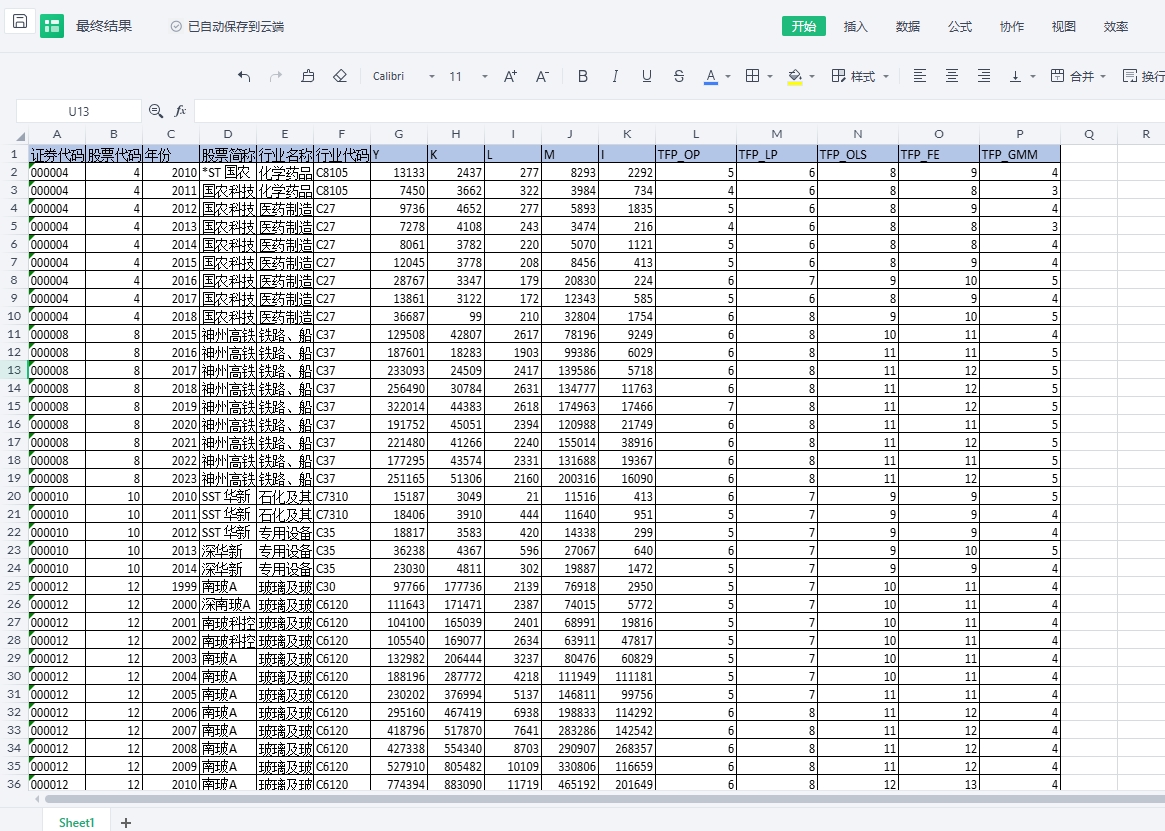Switch to the 插入 menu tab
Screen dimensions: 1165x831
(856, 27)
